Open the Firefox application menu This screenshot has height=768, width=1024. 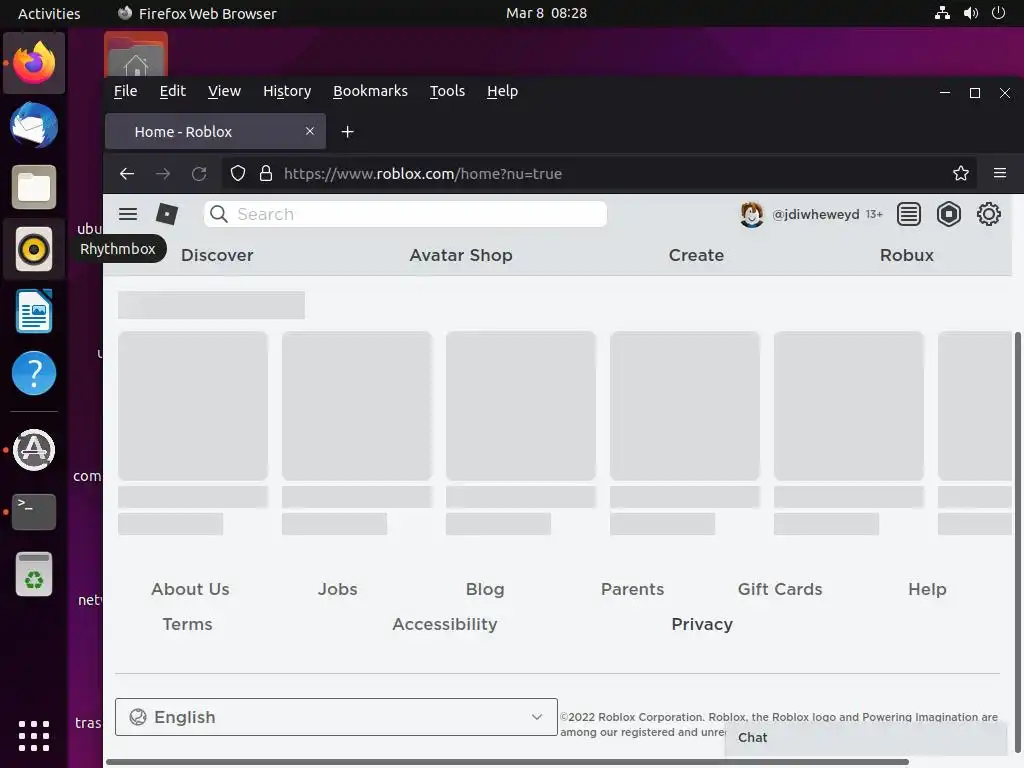[1000, 173]
